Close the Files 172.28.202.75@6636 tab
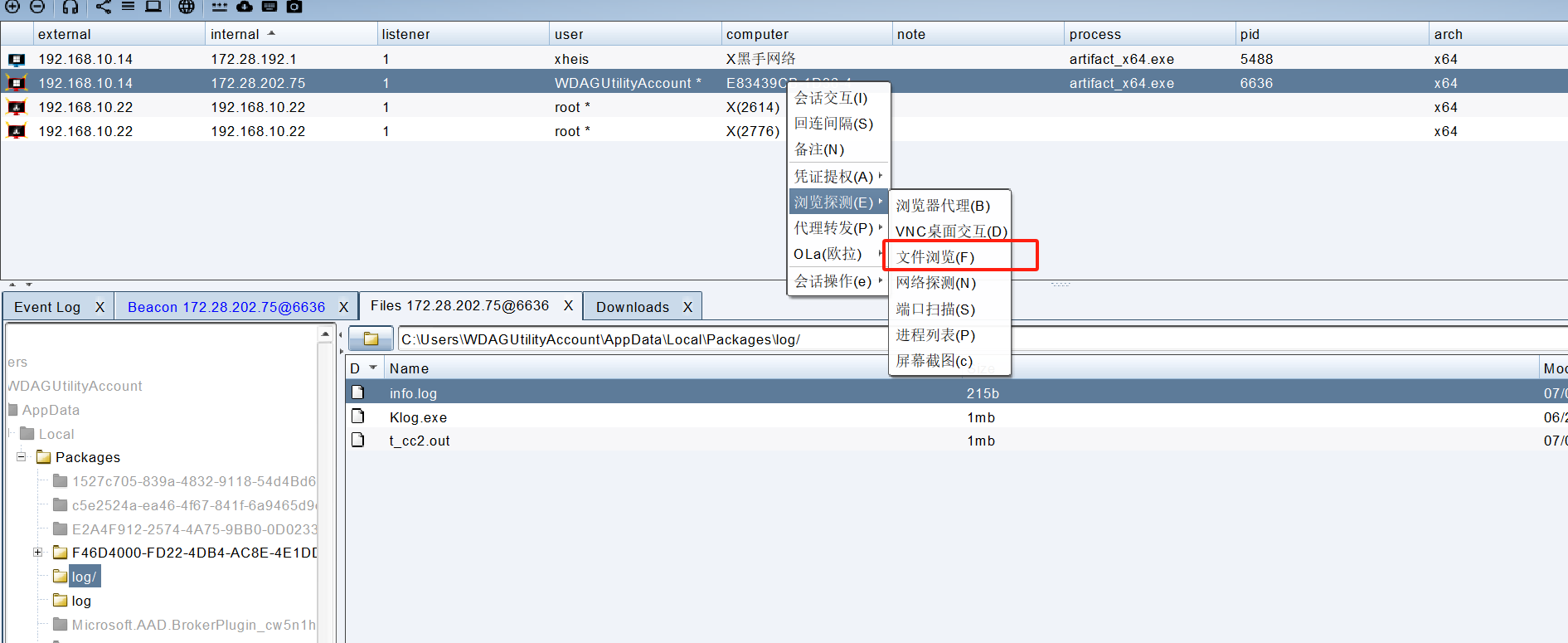This screenshot has width=1568, height=643. [x=568, y=305]
